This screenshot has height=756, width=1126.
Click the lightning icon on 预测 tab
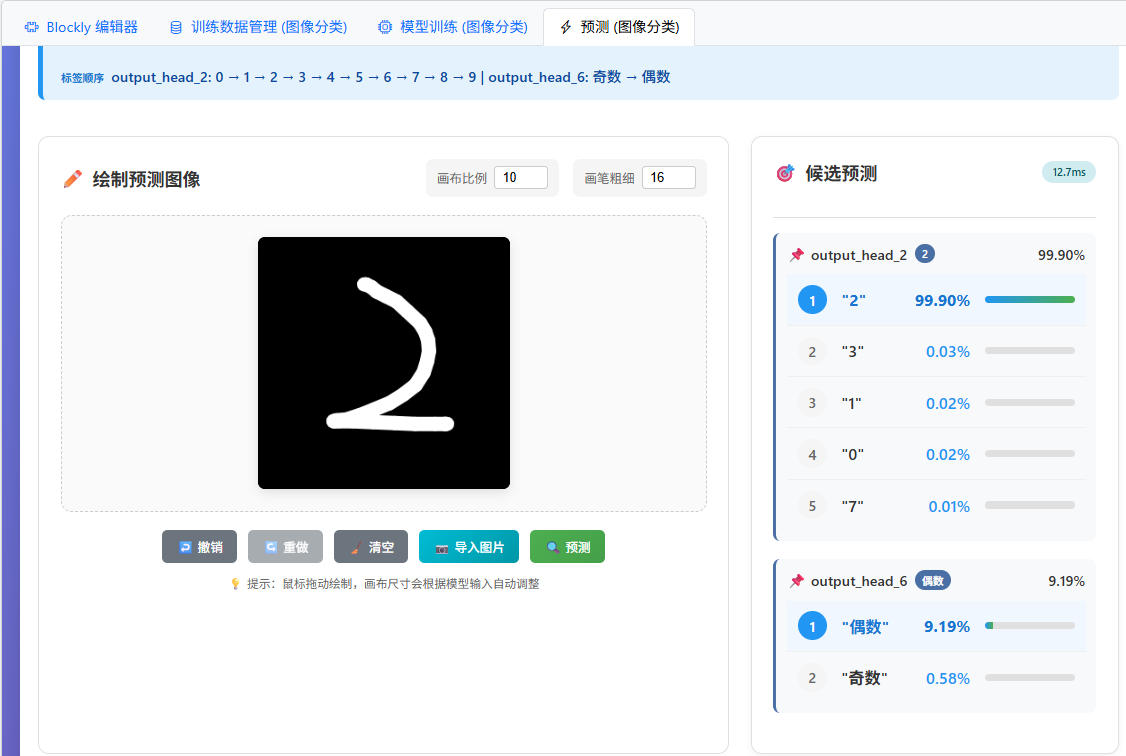[566, 27]
